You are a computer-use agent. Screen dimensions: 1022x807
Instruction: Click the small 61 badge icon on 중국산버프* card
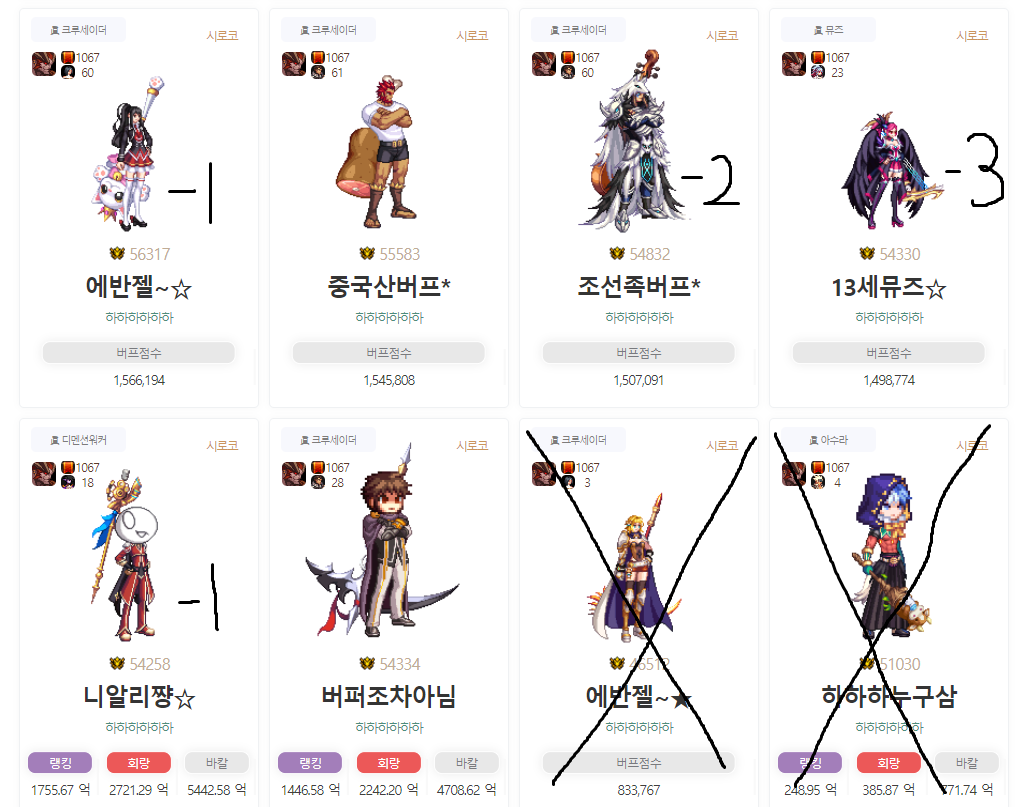318,72
